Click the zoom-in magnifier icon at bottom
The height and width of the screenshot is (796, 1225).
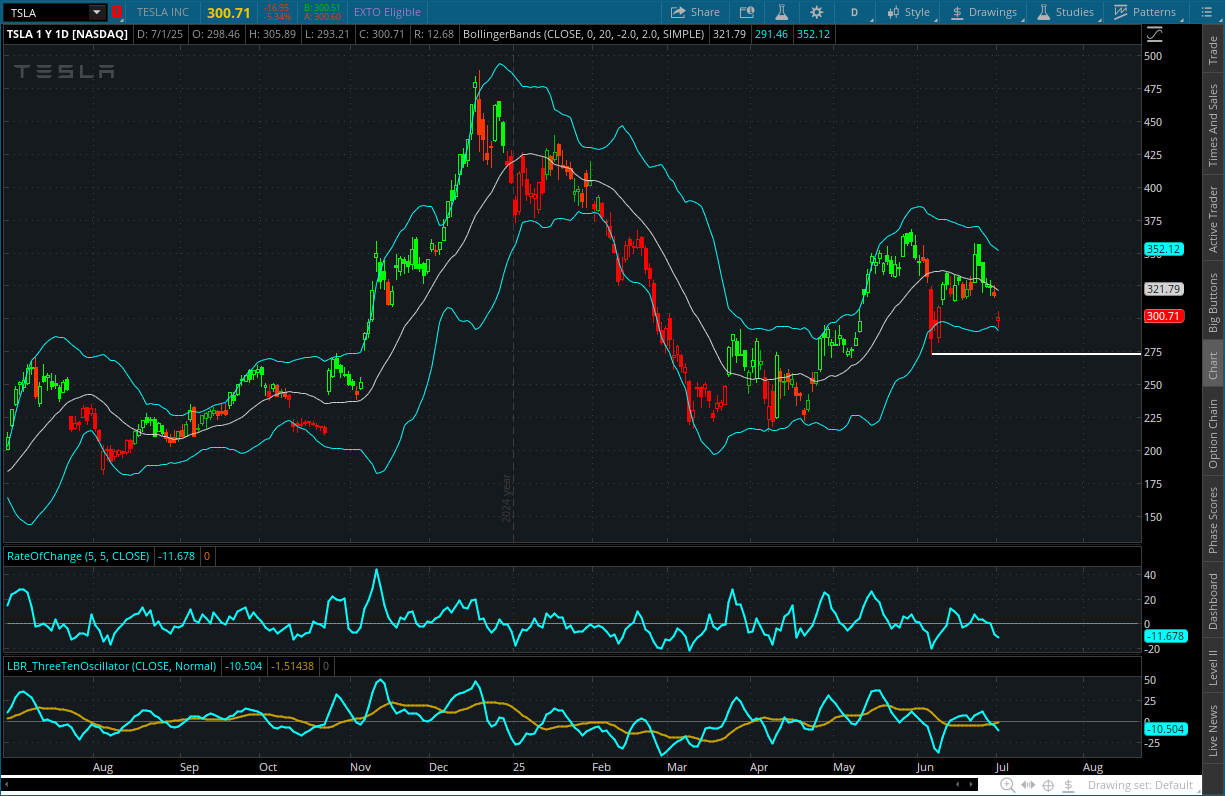pyautogui.click(x=1007, y=785)
